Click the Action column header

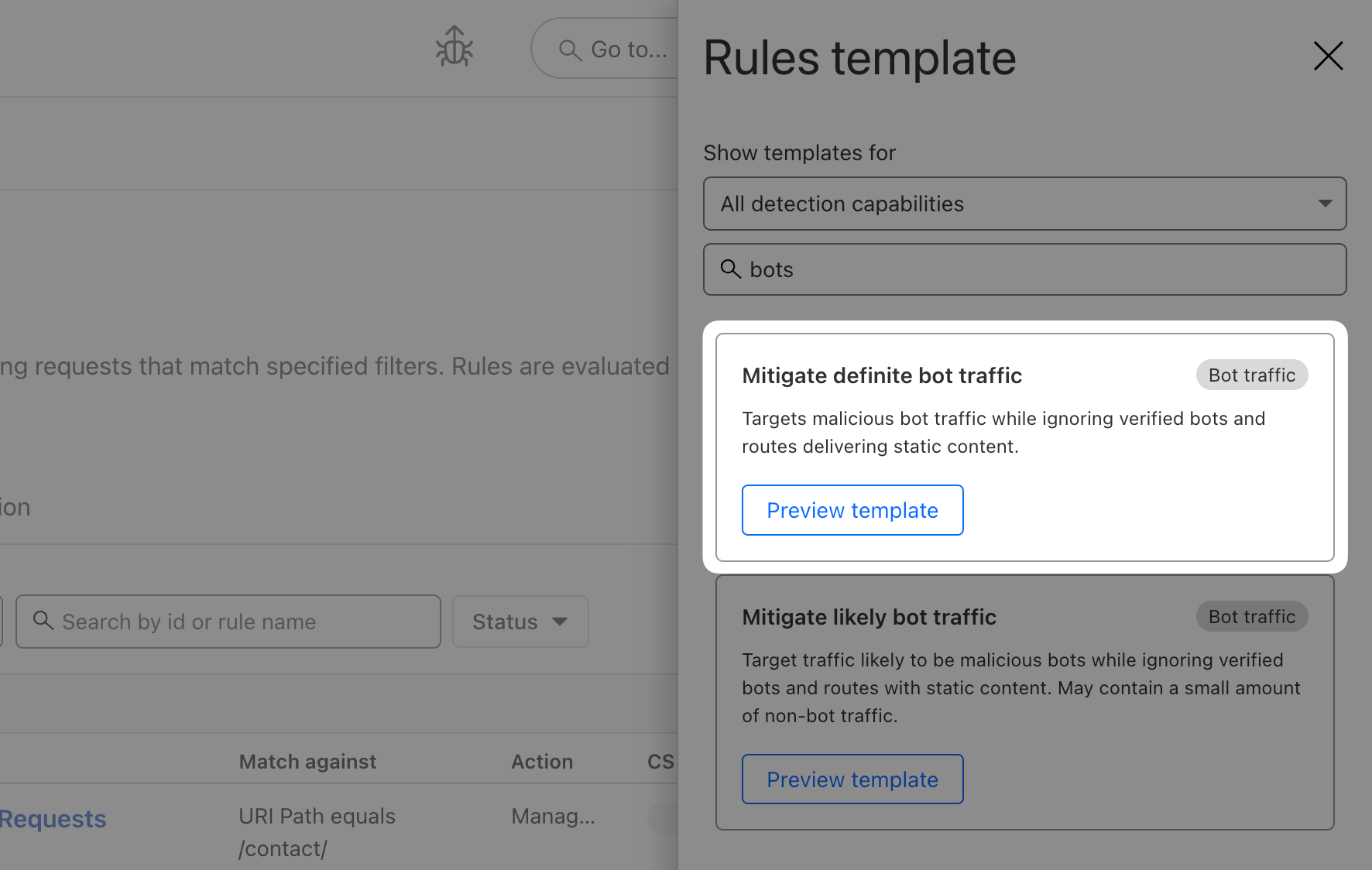[x=541, y=761]
